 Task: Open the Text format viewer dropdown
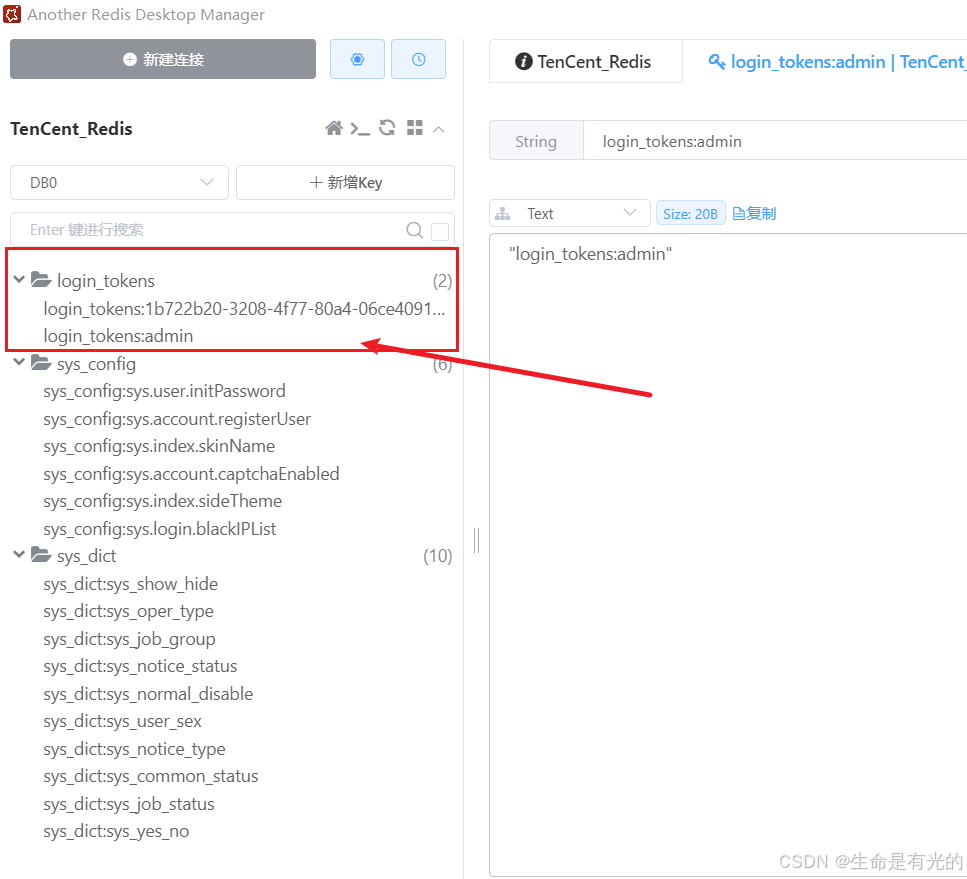tap(570, 213)
